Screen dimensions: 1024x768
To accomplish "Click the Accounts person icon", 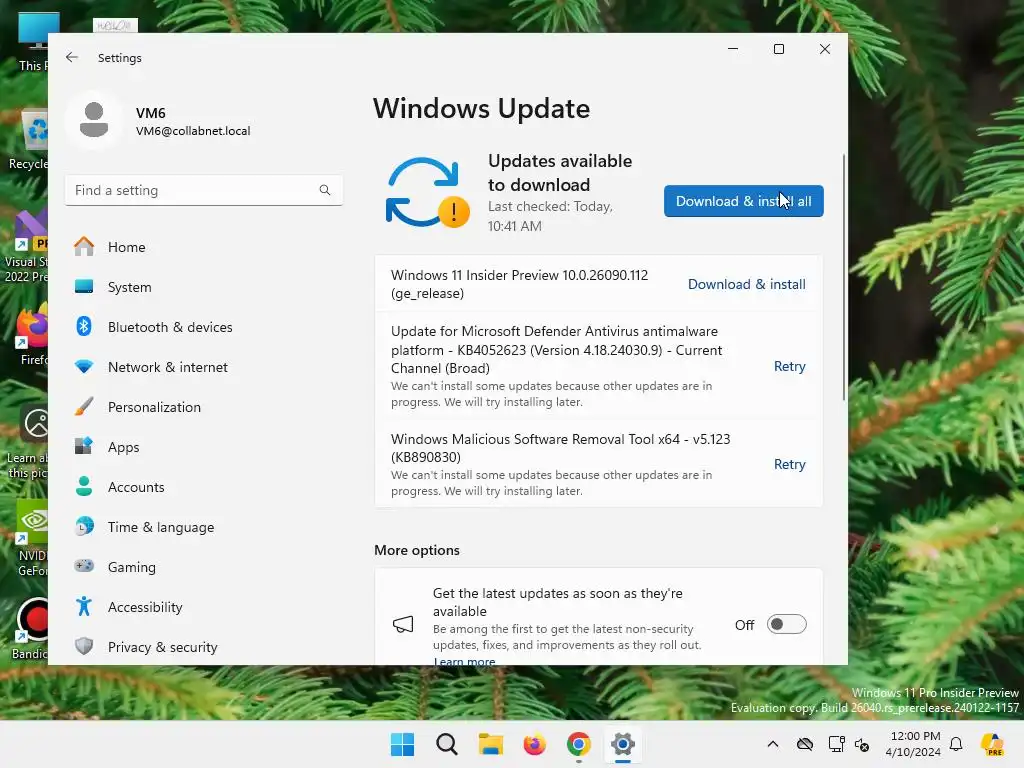I will click(84, 487).
